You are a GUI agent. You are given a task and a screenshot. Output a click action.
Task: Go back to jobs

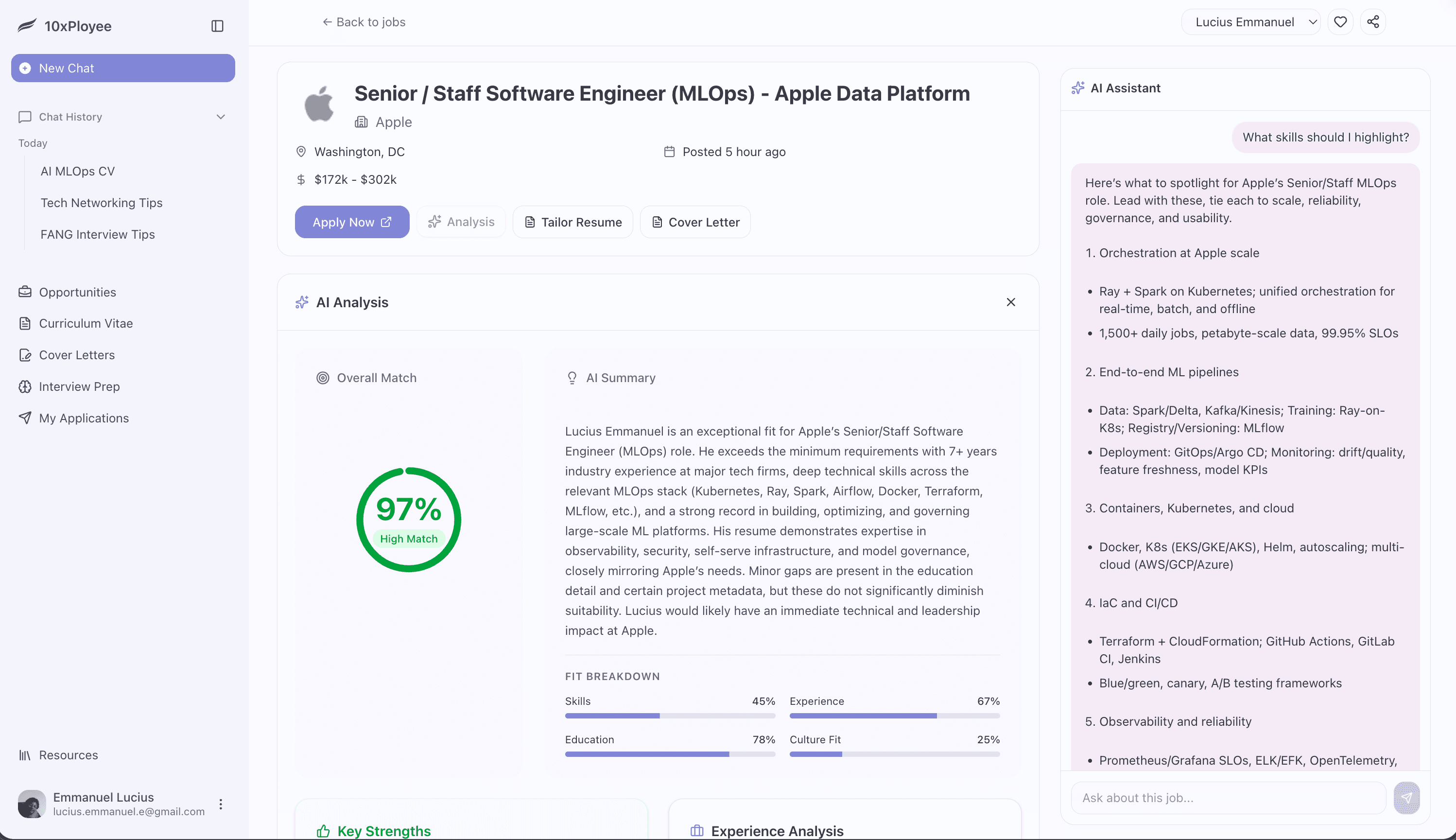tap(364, 22)
